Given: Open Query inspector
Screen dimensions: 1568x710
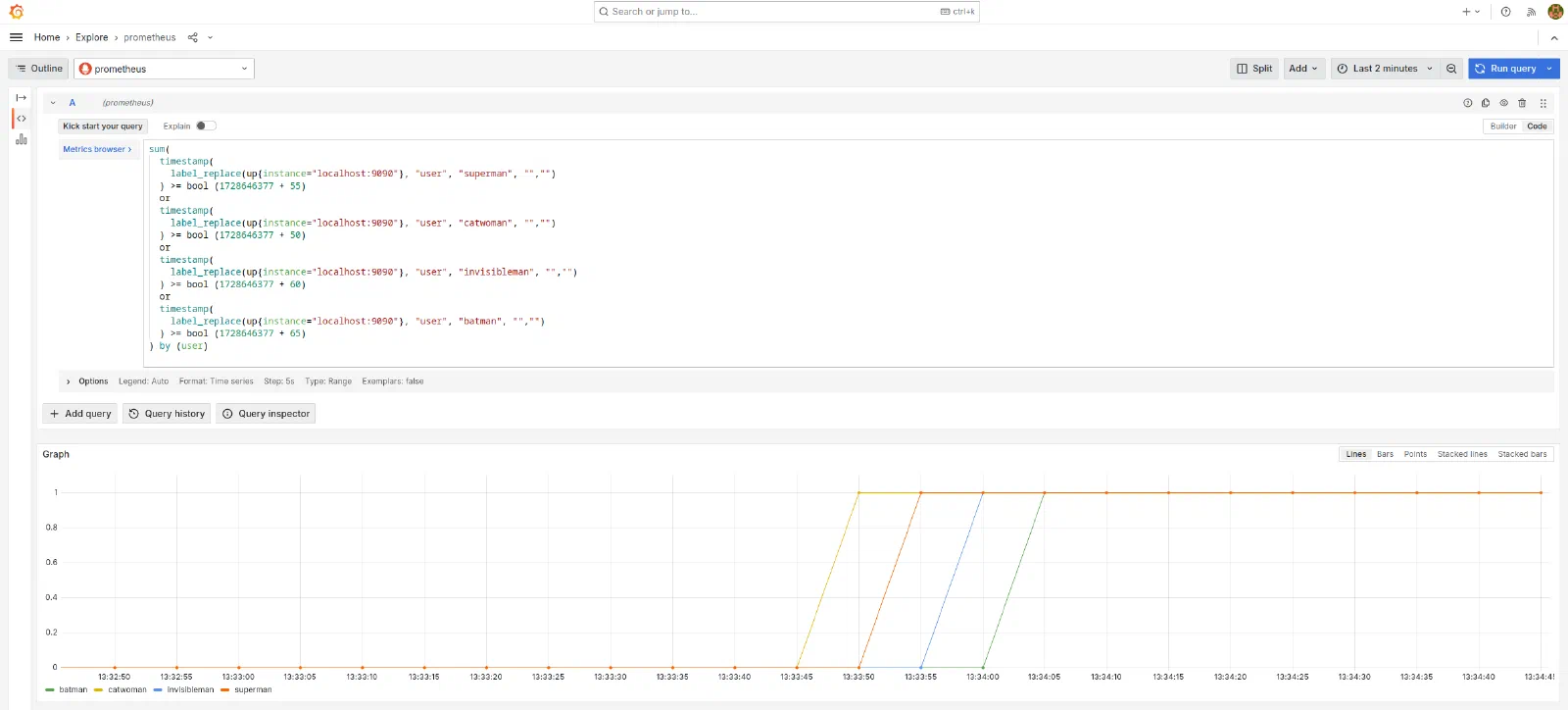Looking at the screenshot, I should point(266,414).
